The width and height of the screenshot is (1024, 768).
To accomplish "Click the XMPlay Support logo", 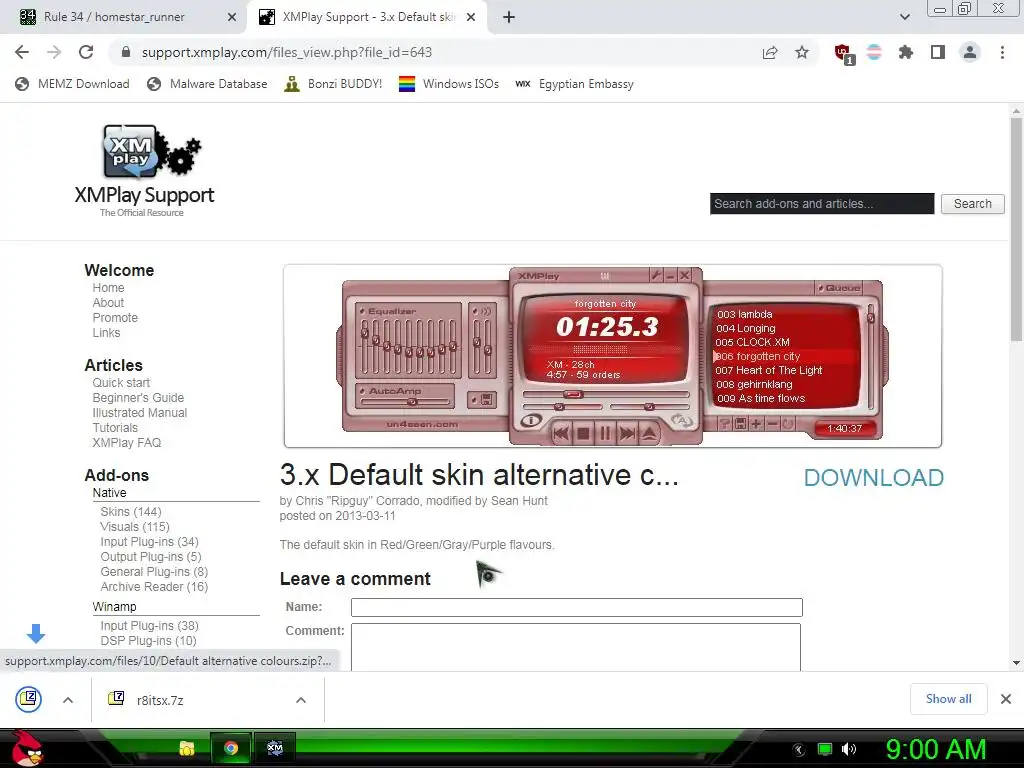I will (145, 171).
